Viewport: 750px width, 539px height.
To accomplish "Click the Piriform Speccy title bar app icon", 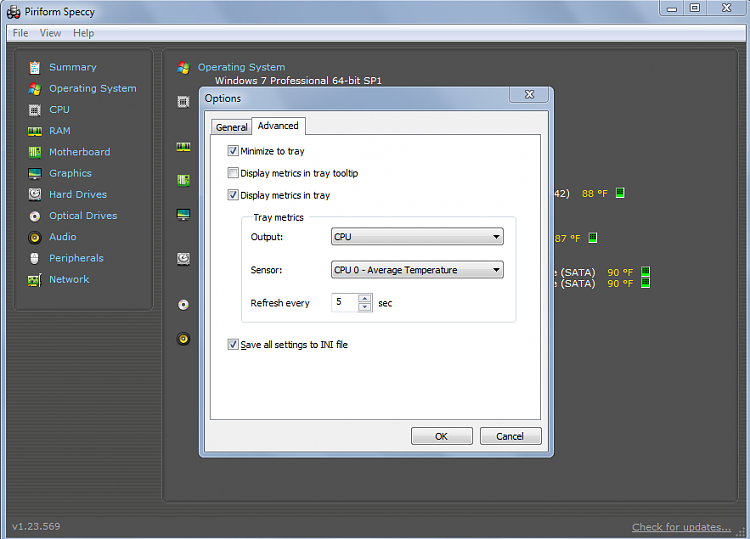I will click(13, 12).
